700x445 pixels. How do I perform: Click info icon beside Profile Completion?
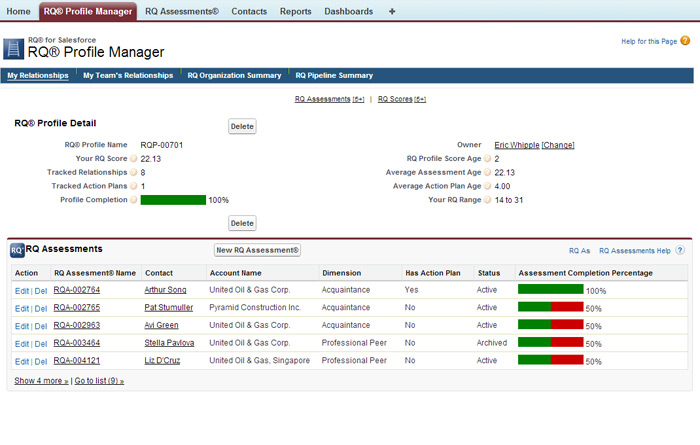click(133, 200)
